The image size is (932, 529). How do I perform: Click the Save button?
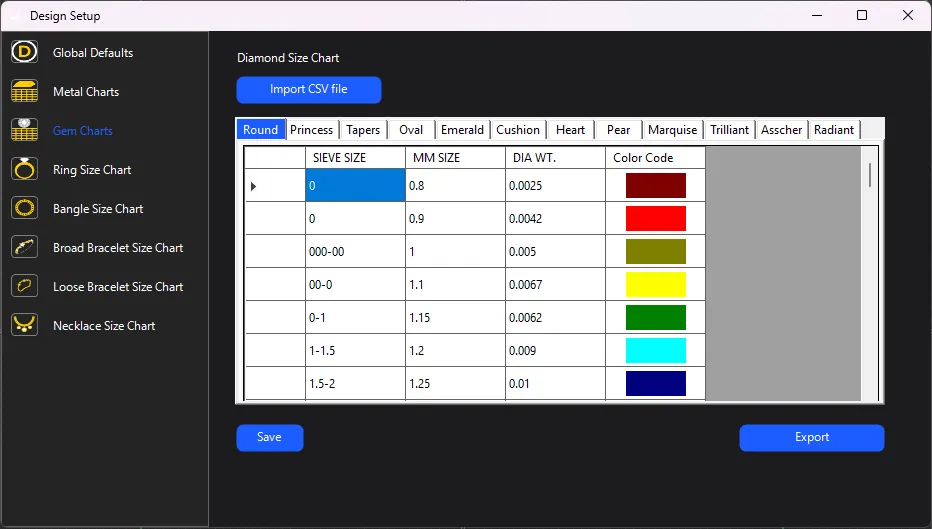(x=269, y=437)
